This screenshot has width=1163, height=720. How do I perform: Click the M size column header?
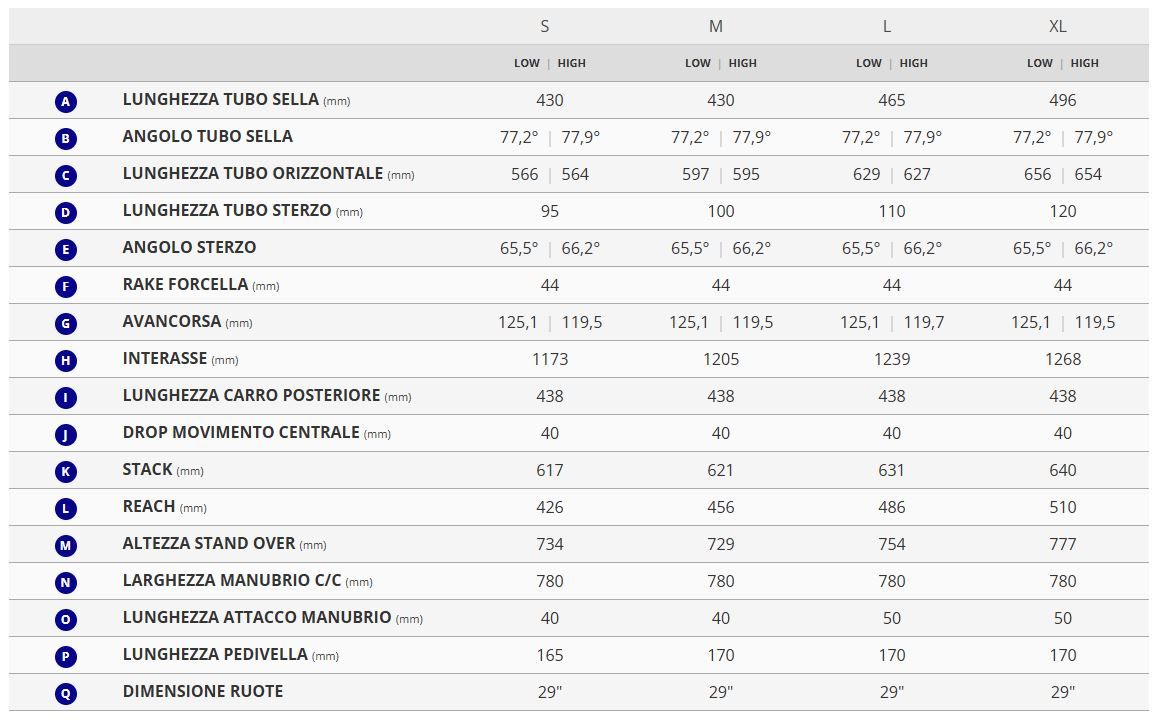click(x=716, y=27)
